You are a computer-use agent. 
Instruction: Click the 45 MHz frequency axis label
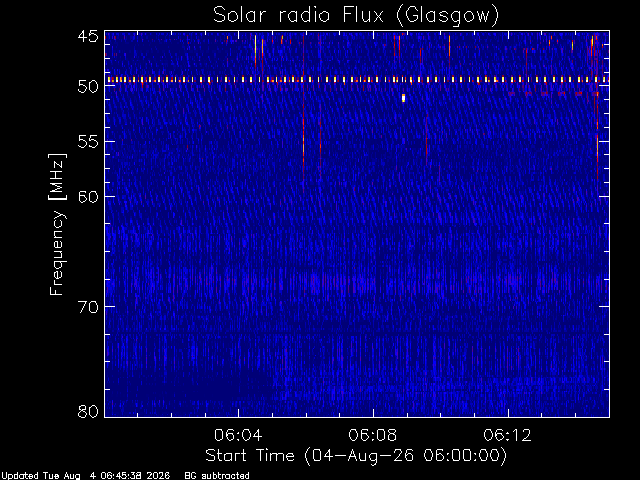(88, 36)
